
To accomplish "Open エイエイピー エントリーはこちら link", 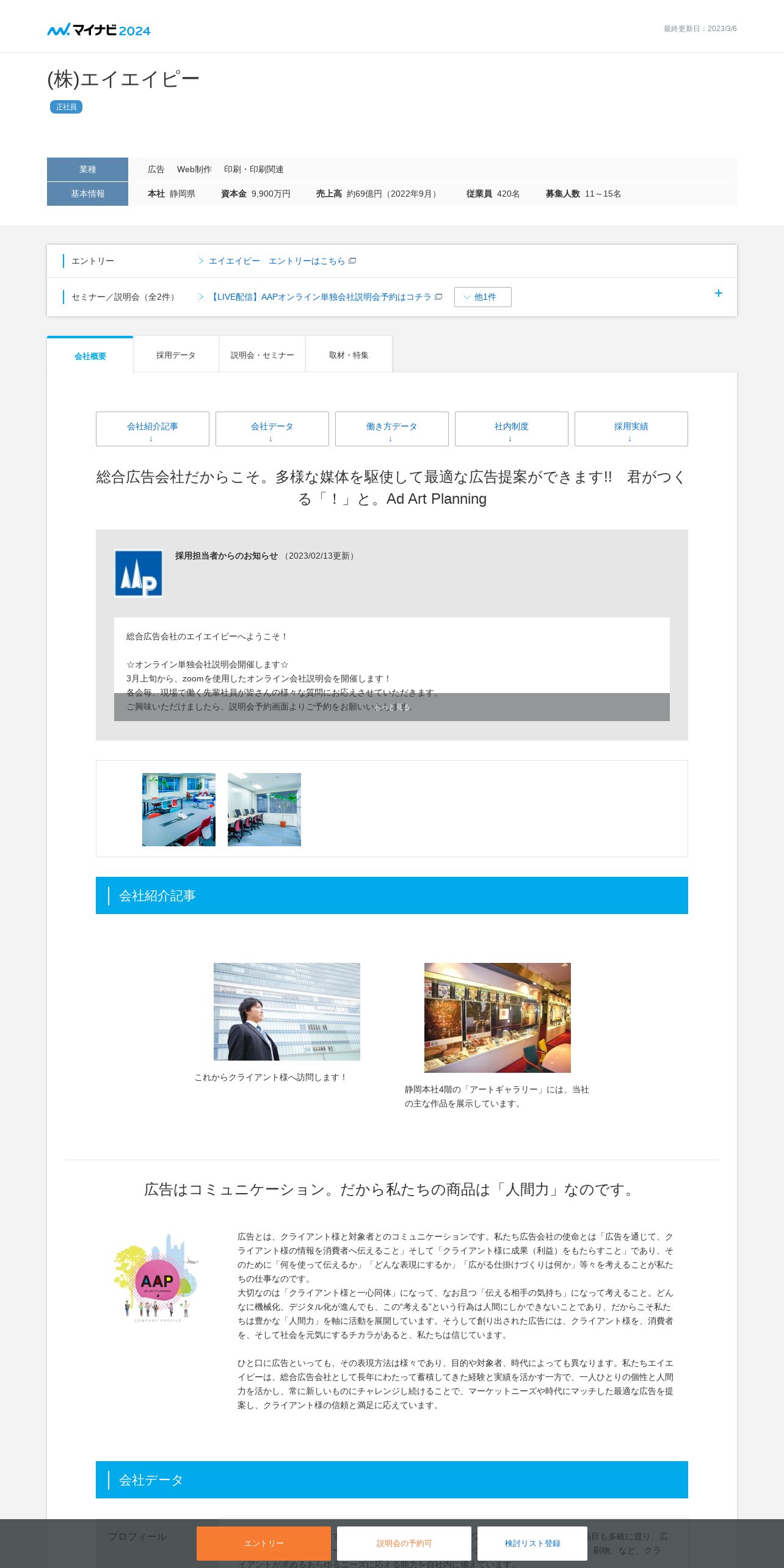I will (277, 261).
